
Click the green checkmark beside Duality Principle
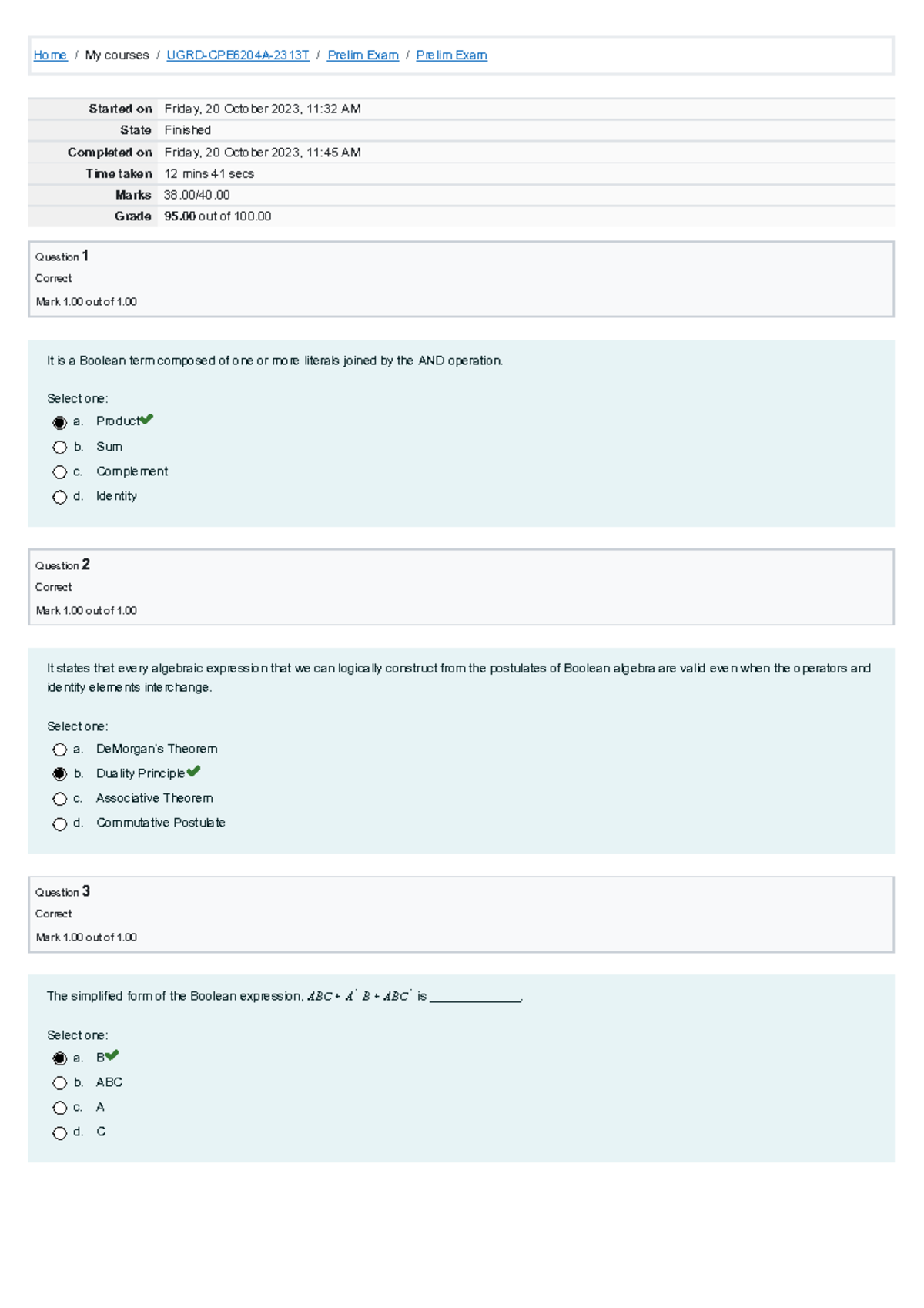(x=193, y=771)
